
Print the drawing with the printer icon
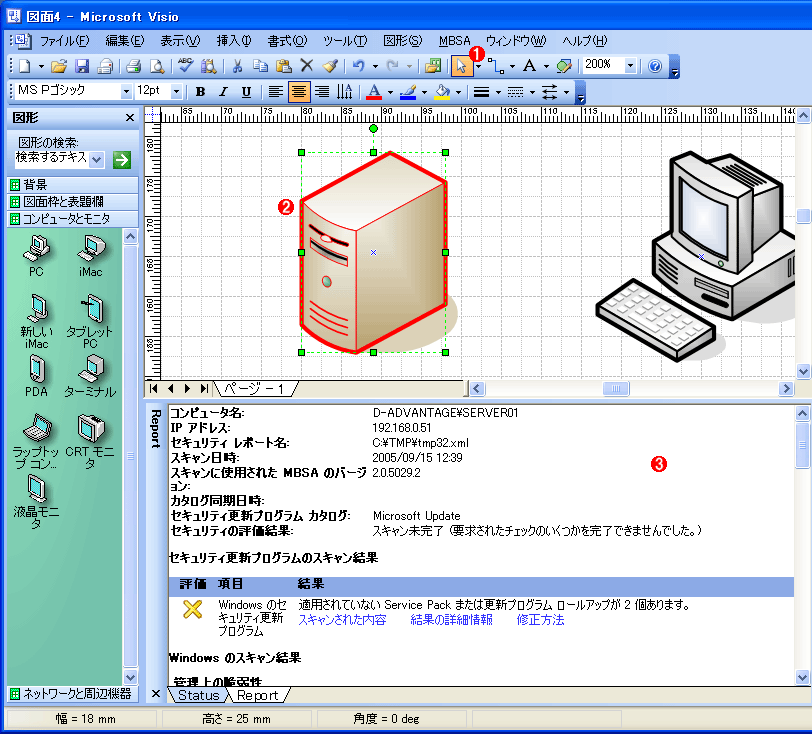tap(134, 66)
